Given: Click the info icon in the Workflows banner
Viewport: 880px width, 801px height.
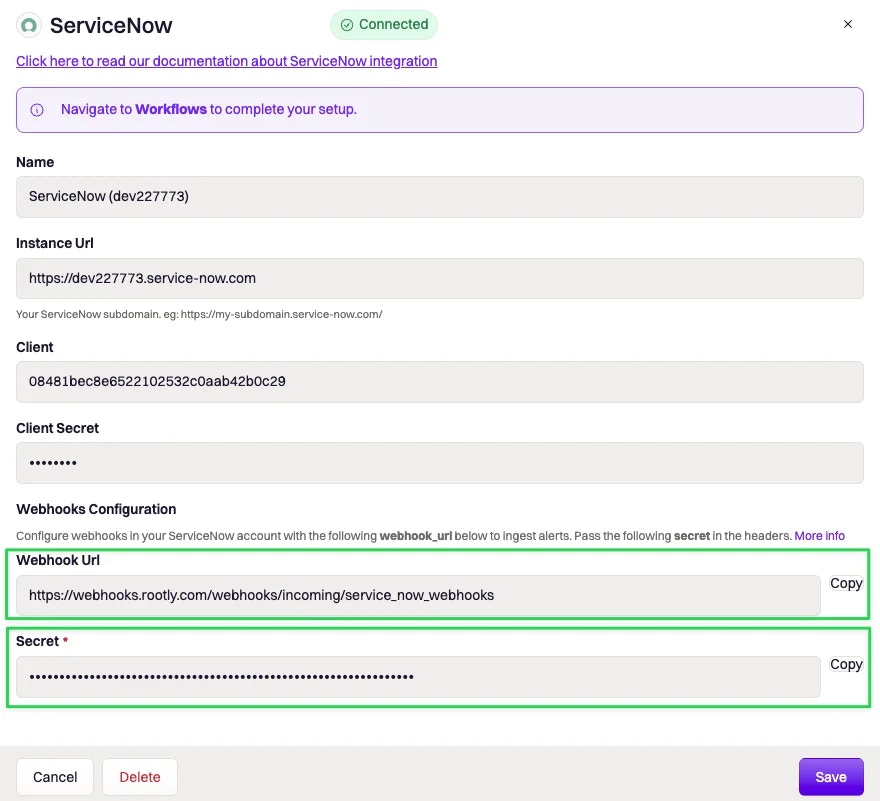Looking at the screenshot, I should pos(37,110).
